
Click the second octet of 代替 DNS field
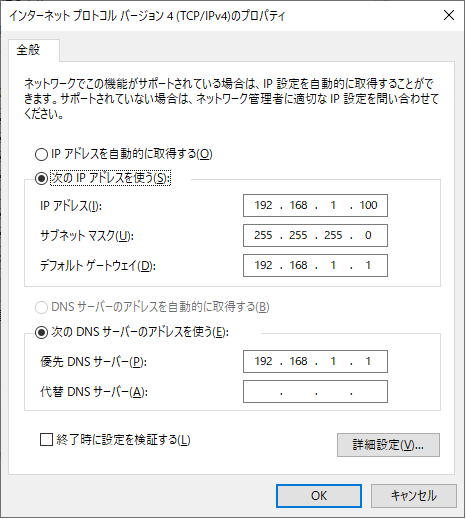[298, 391]
